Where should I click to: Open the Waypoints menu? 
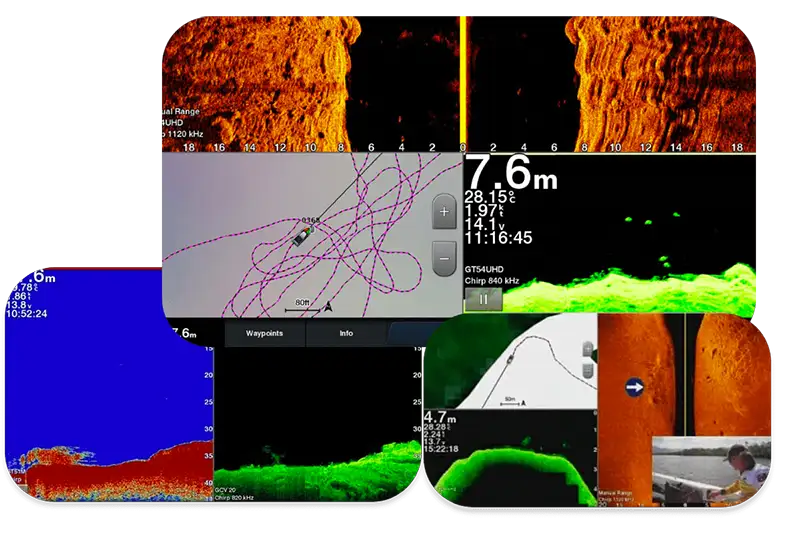[x=264, y=334]
